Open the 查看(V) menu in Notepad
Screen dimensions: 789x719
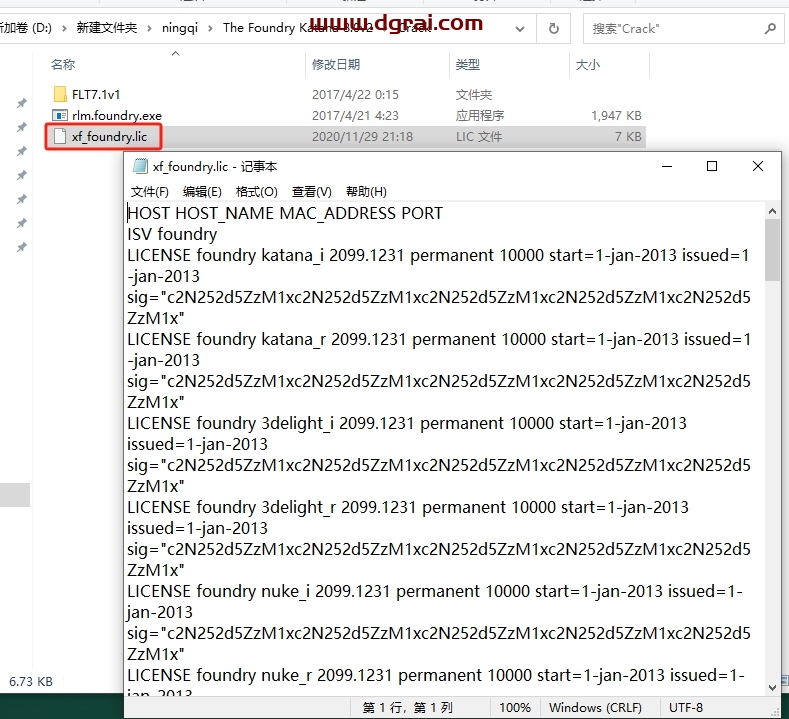[311, 192]
